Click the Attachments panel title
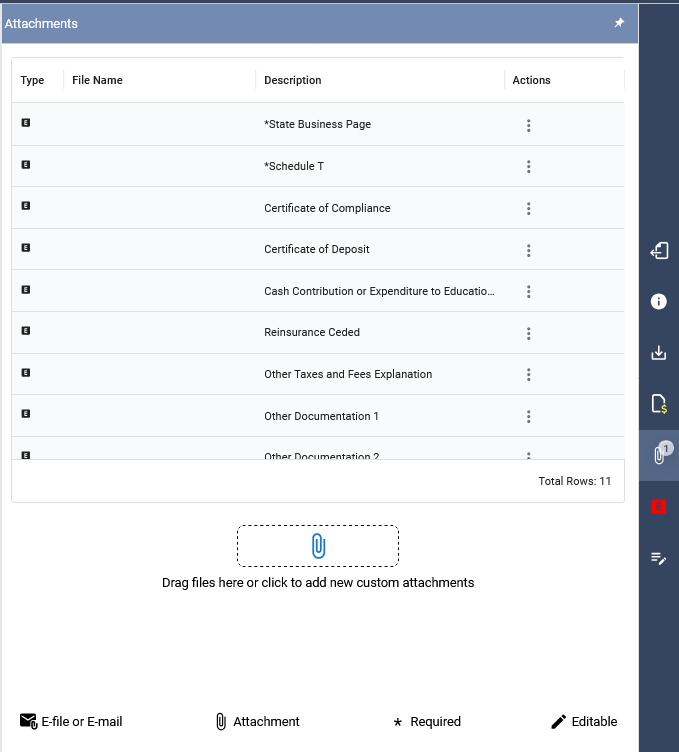Viewport: 679px width, 752px height. pyautogui.click(x=41, y=24)
